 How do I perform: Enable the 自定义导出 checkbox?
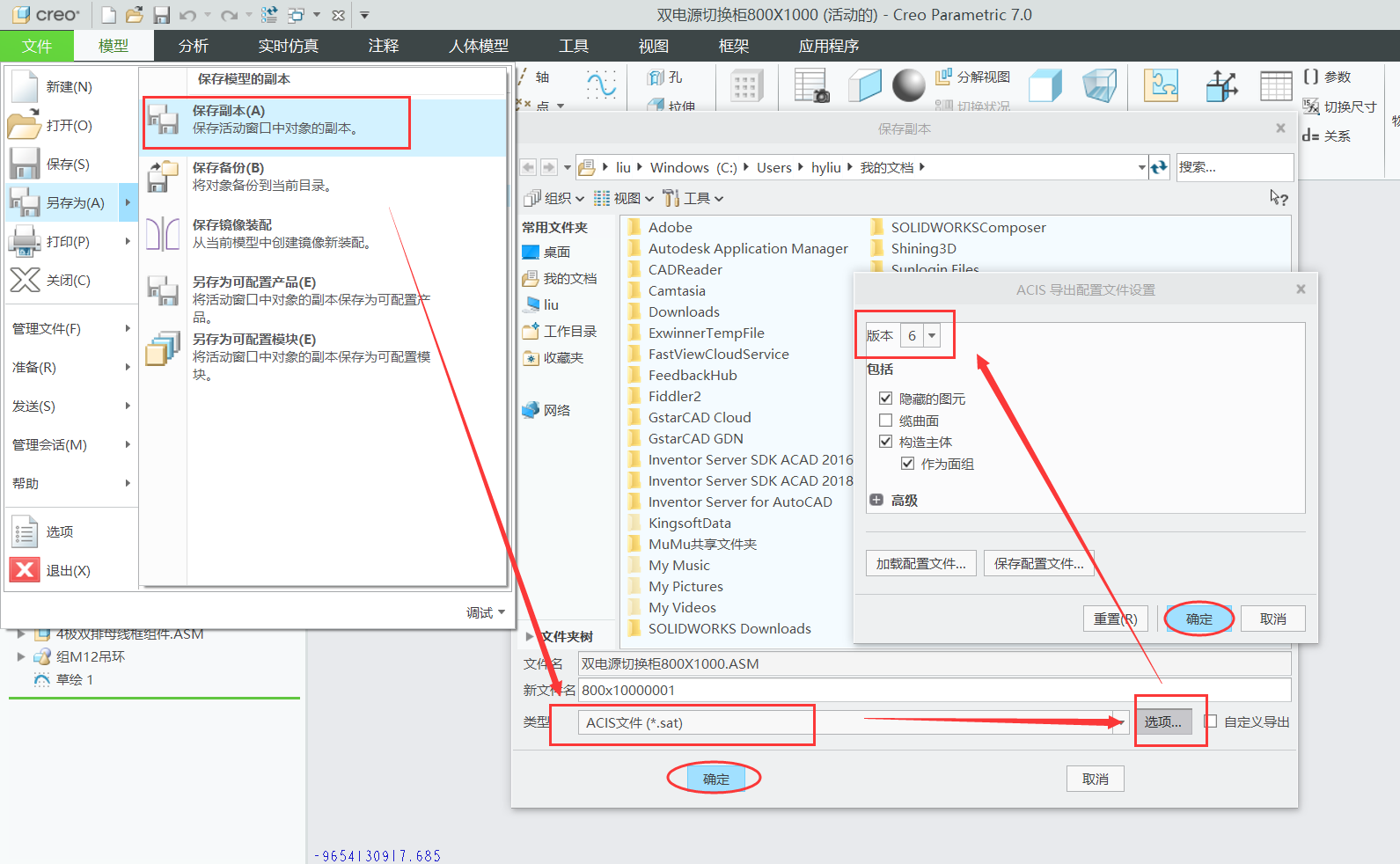pyautogui.click(x=1212, y=721)
